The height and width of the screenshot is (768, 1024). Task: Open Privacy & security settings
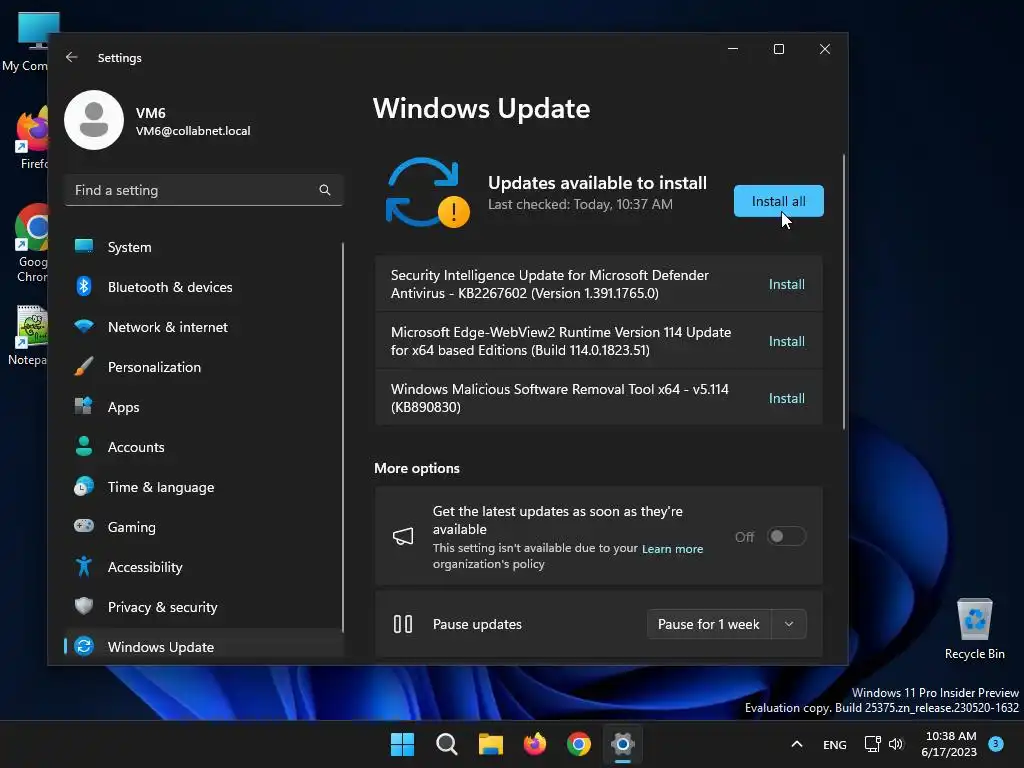(x=204, y=607)
